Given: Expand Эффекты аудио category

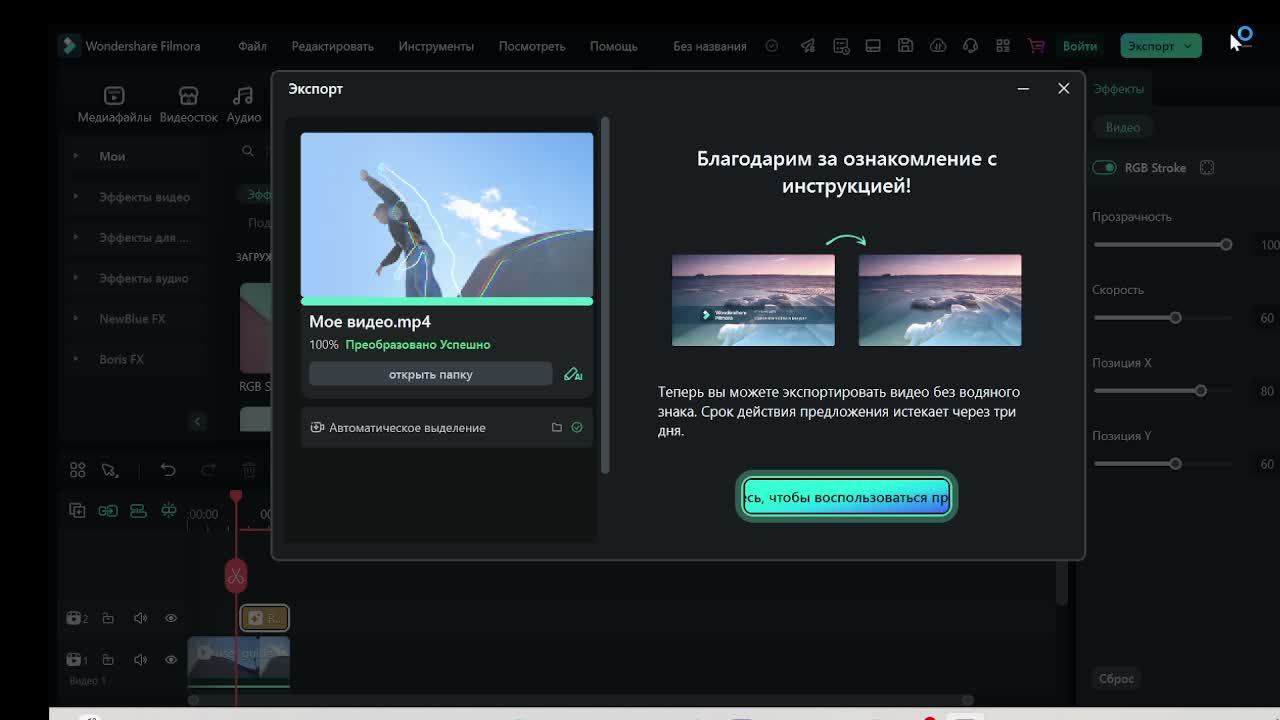Looking at the screenshot, I should click(x=76, y=278).
